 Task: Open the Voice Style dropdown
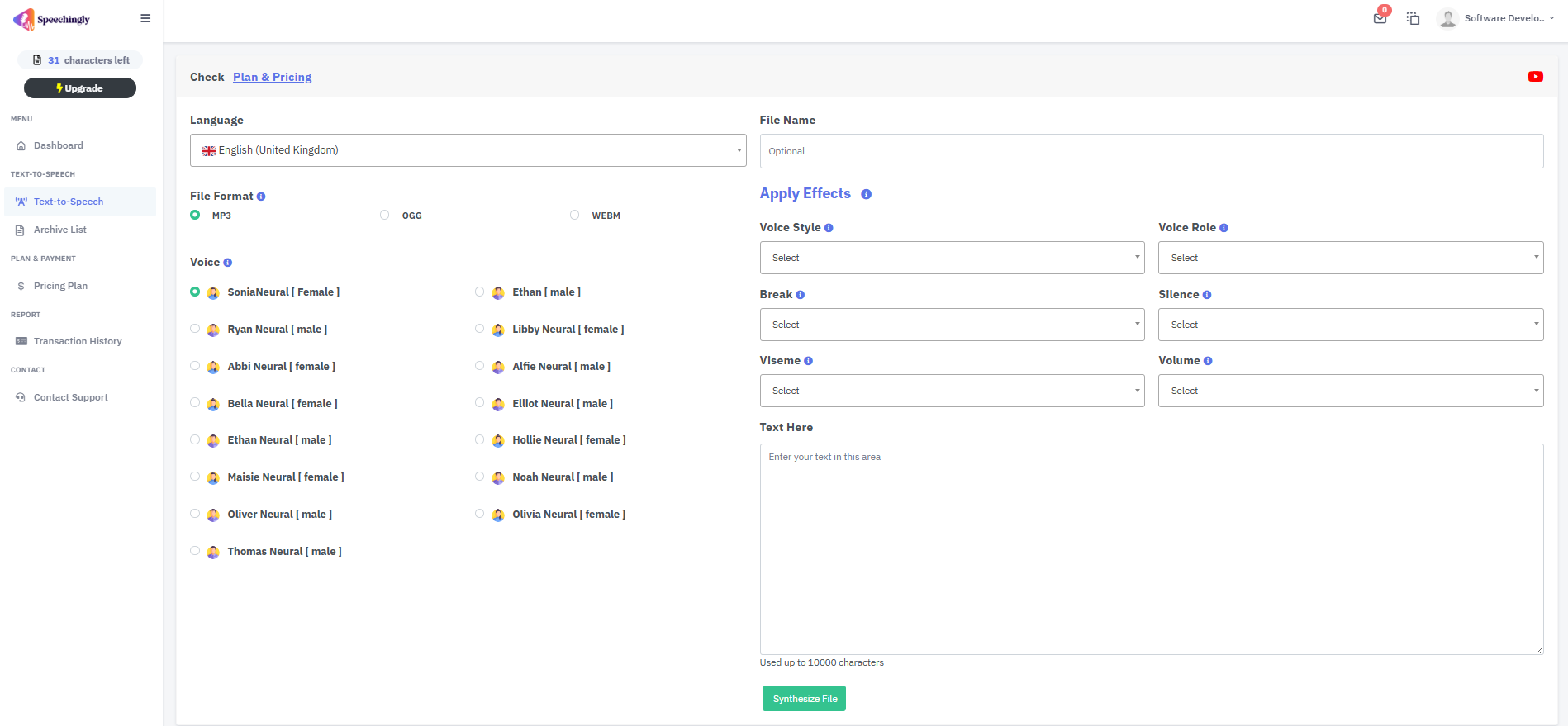[952, 258]
